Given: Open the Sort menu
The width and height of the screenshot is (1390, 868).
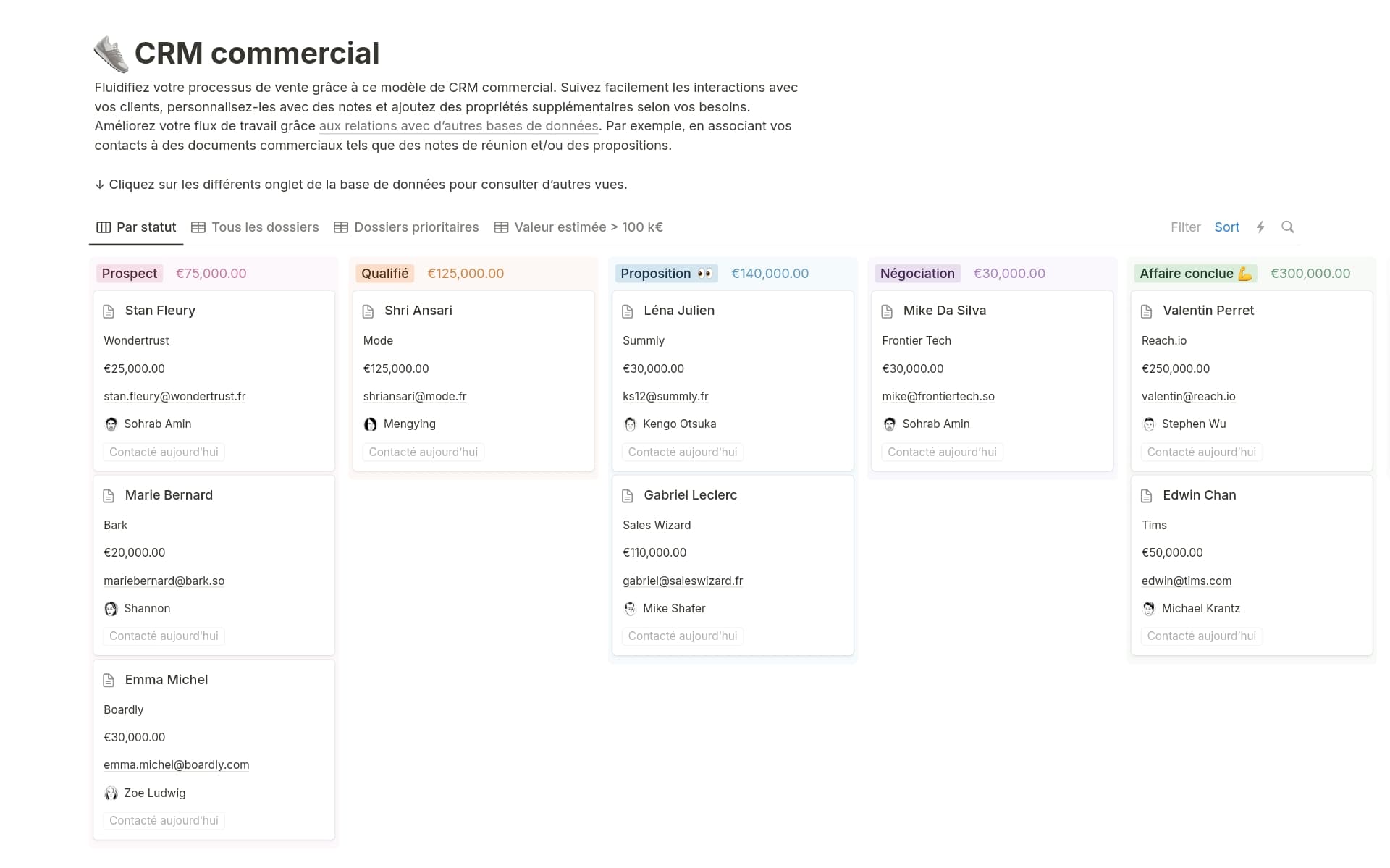Looking at the screenshot, I should (1226, 227).
